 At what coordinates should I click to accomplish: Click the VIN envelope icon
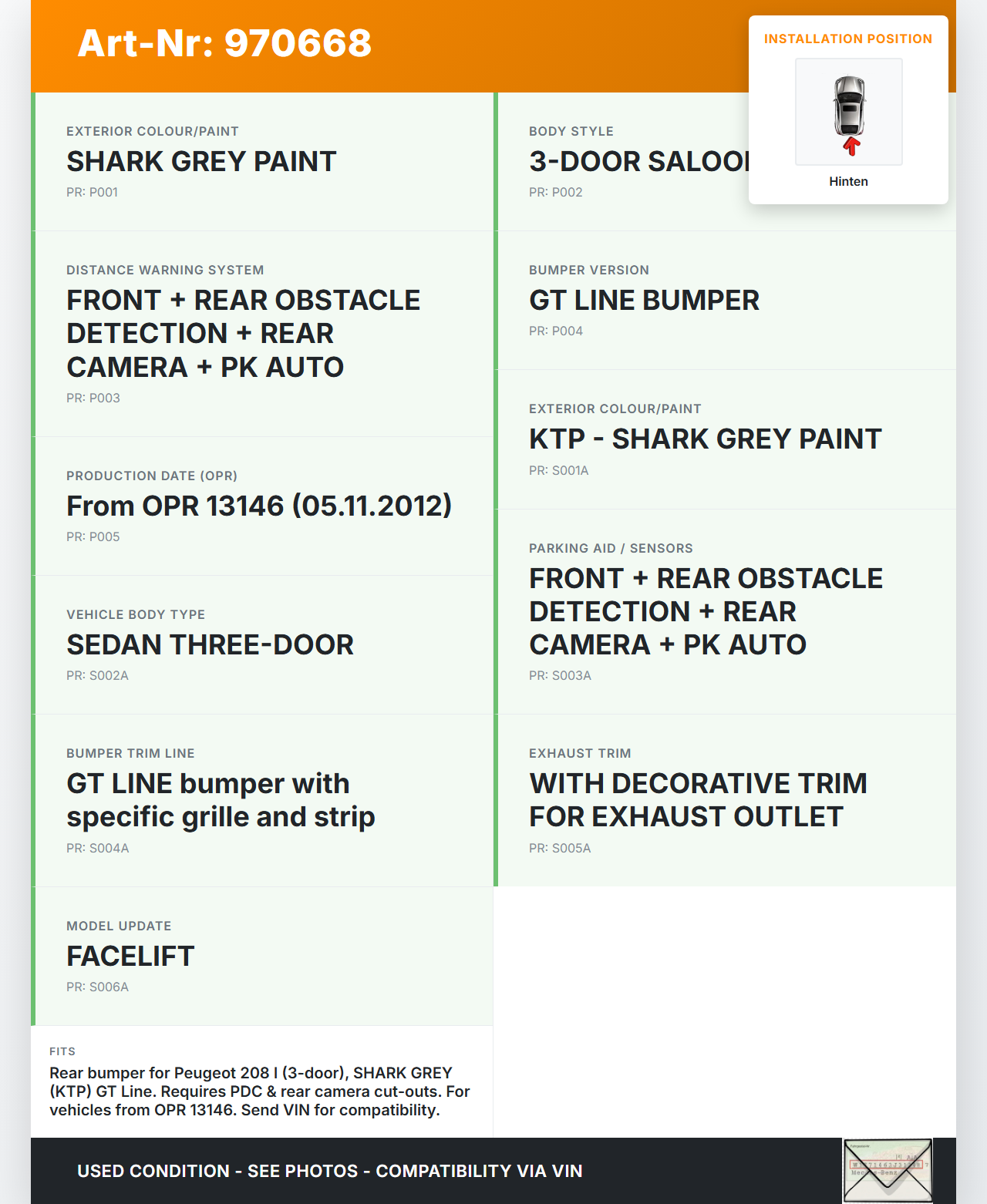click(888, 1170)
